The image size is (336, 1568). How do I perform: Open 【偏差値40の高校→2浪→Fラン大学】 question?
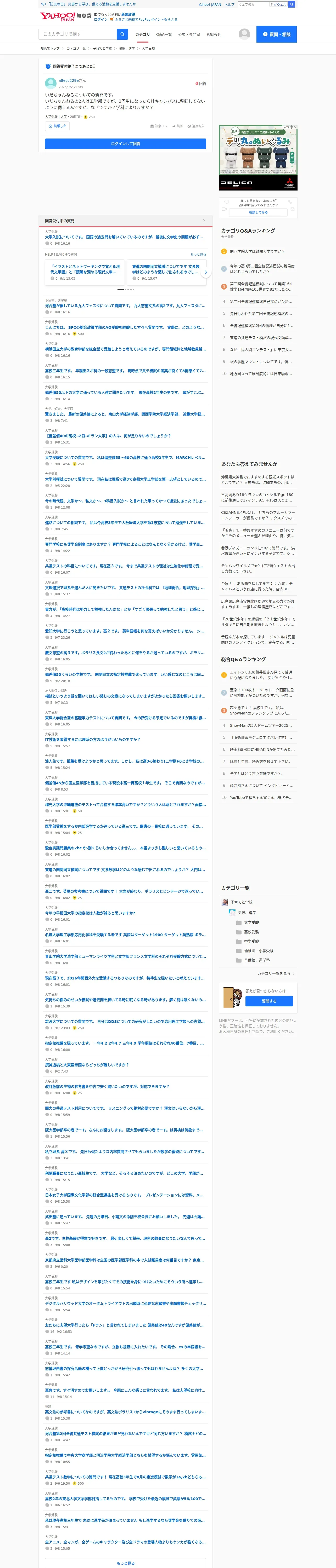[x=108, y=436]
